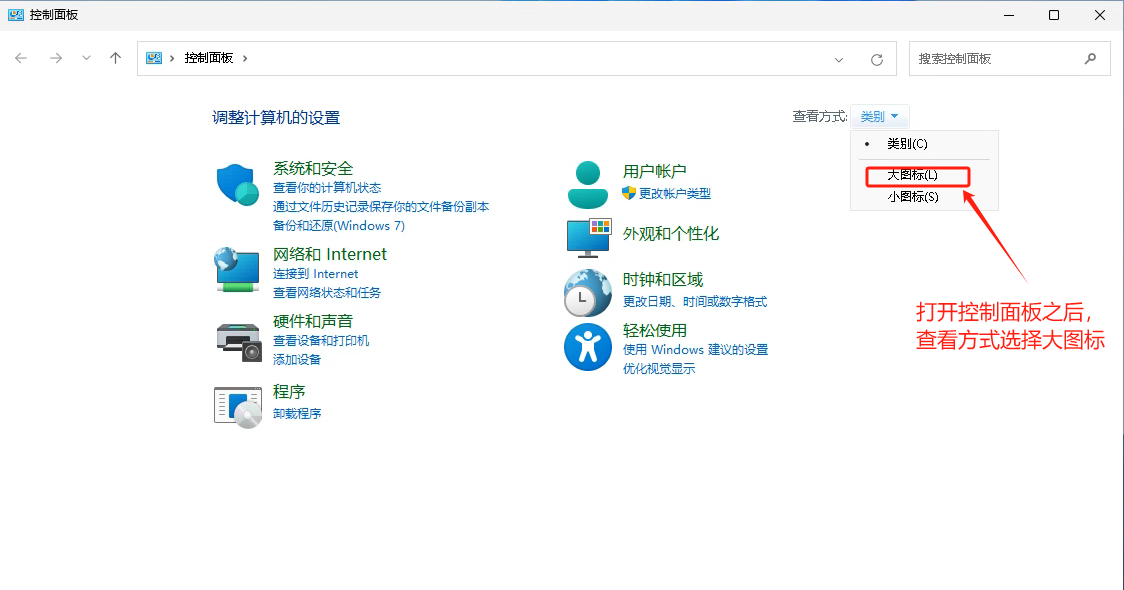Go up one folder level

(116, 58)
